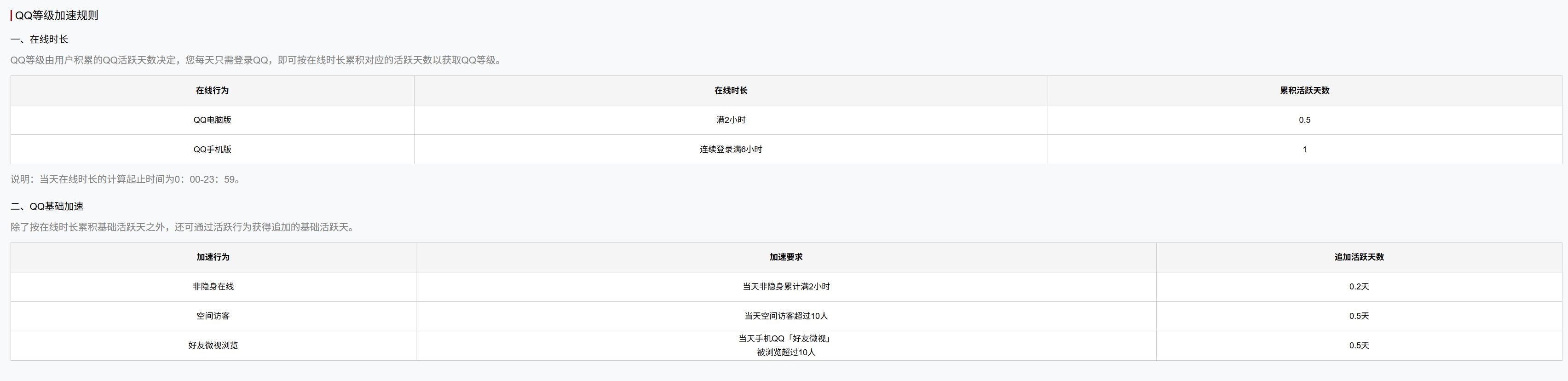The width and height of the screenshot is (1568, 381).
Task: Select the 二、QQ基础加速 section title
Action: (x=47, y=206)
